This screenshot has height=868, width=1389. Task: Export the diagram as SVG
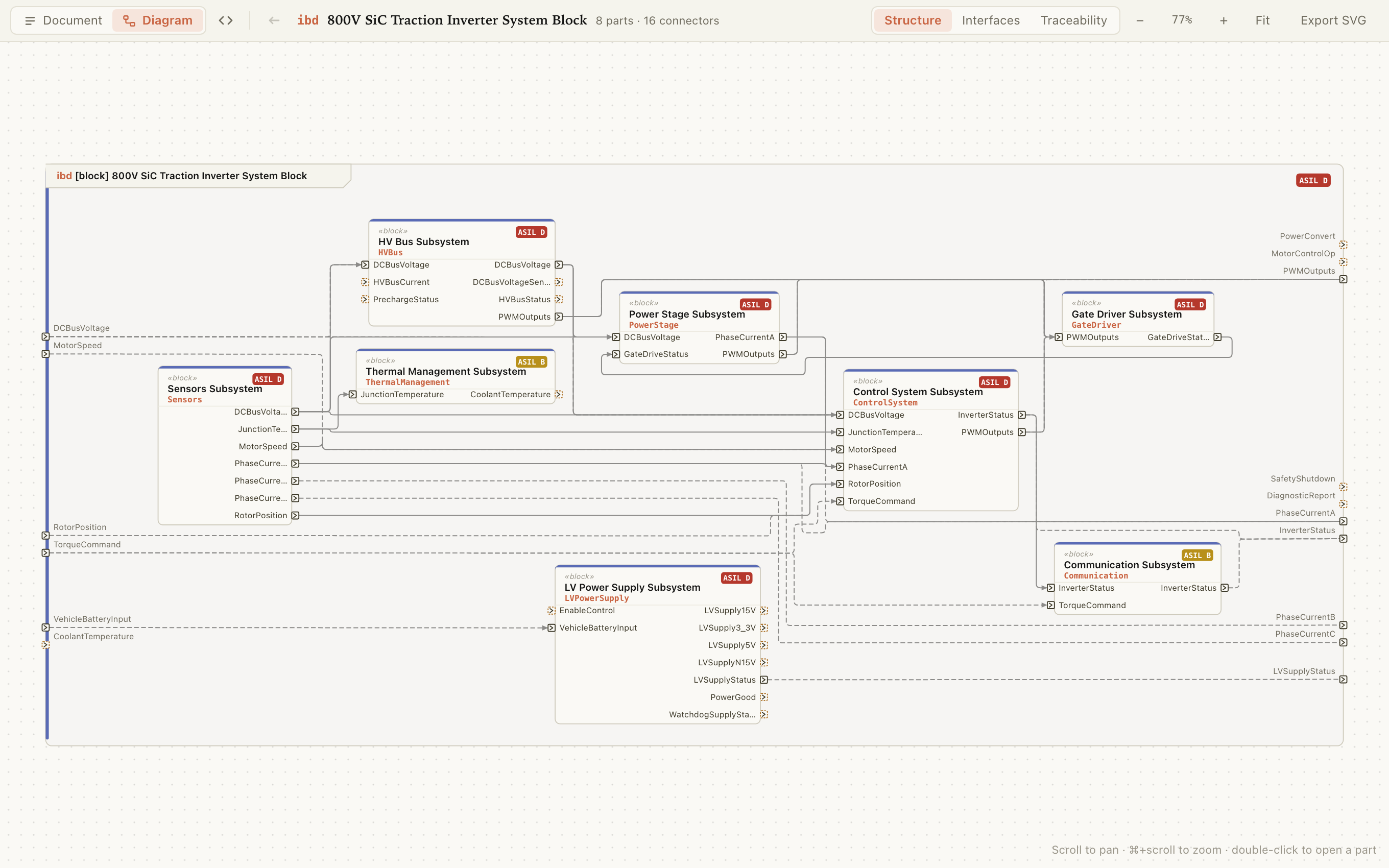coord(1333,20)
